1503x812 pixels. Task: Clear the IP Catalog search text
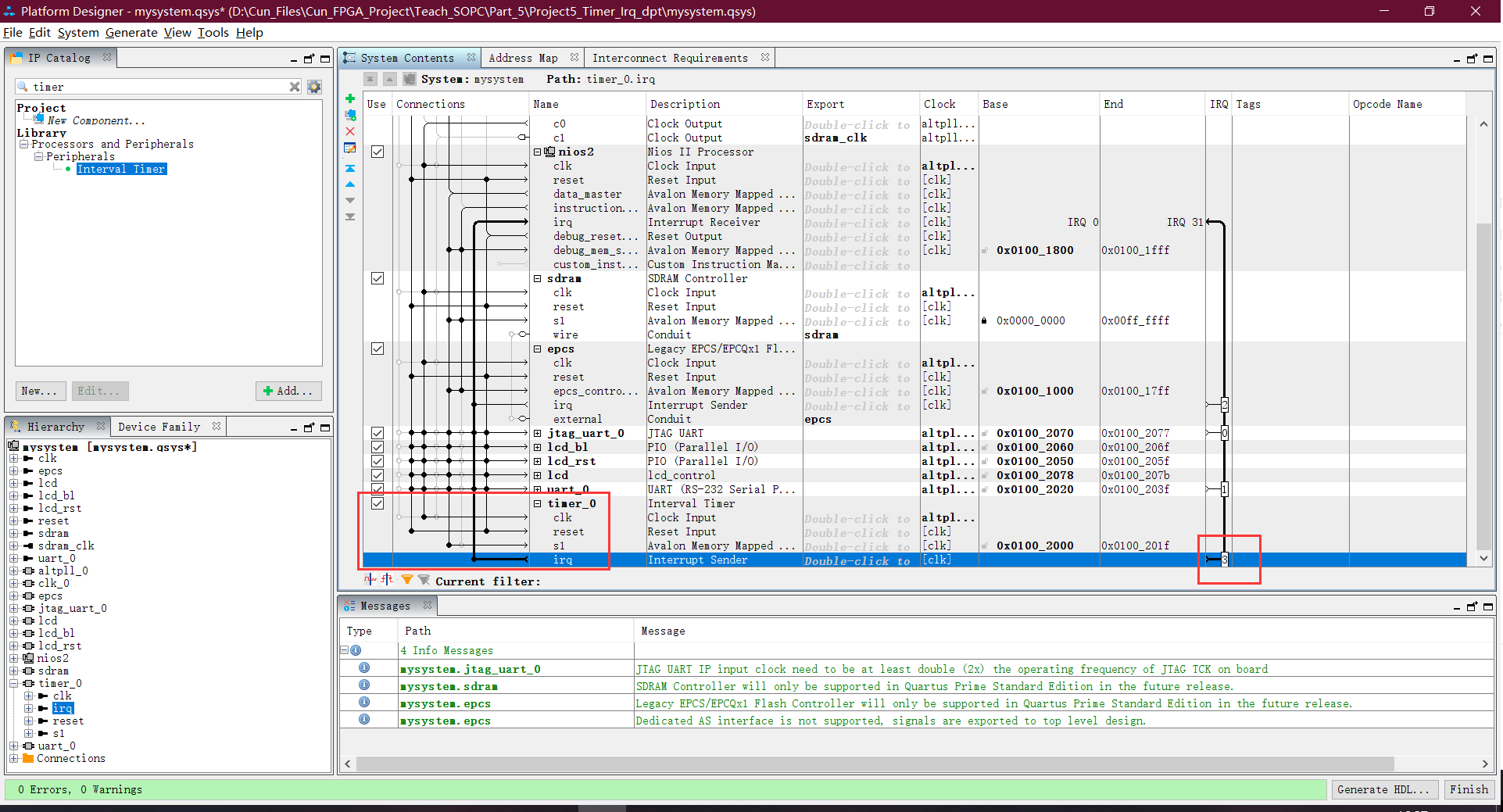[x=295, y=87]
